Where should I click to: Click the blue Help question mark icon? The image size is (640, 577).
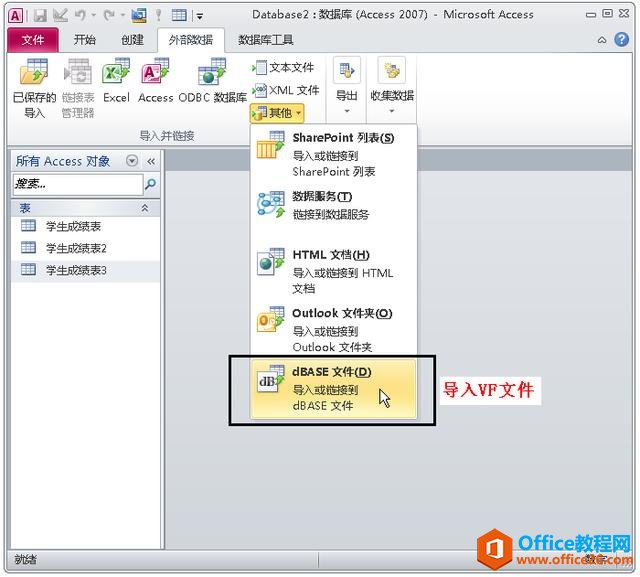click(621, 40)
